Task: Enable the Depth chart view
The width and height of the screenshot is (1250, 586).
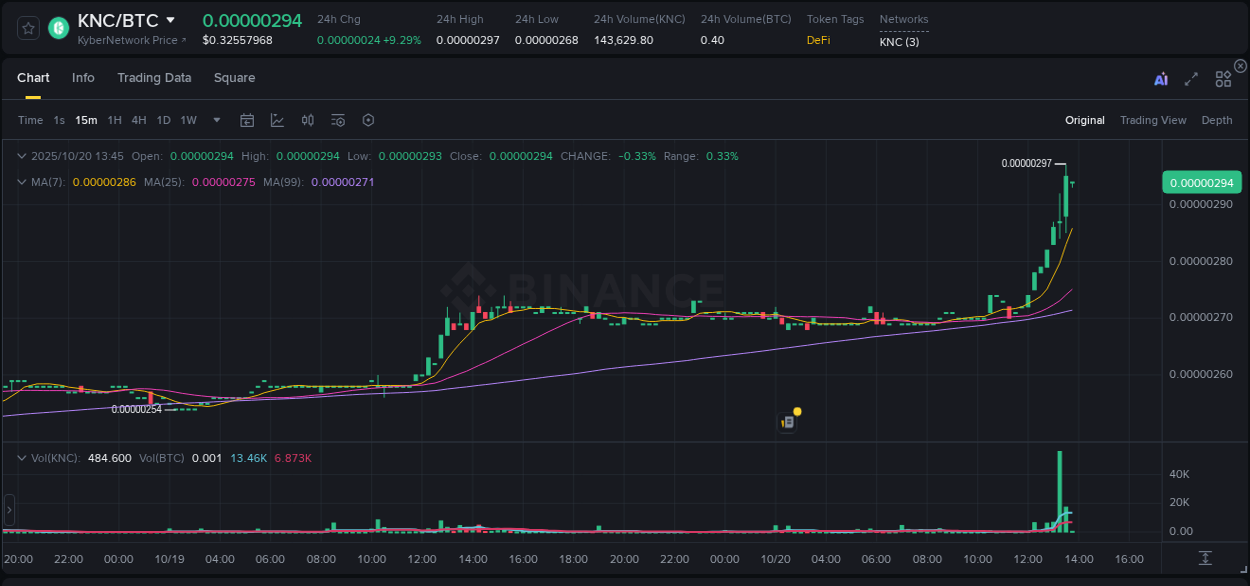Action: coord(1217,120)
